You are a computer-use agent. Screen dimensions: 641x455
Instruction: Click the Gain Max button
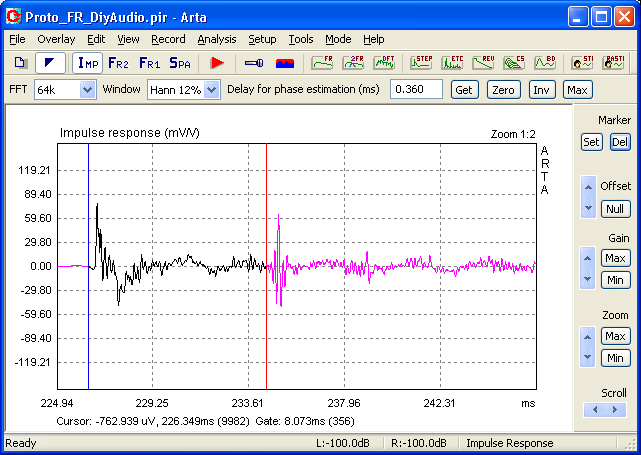click(x=615, y=258)
